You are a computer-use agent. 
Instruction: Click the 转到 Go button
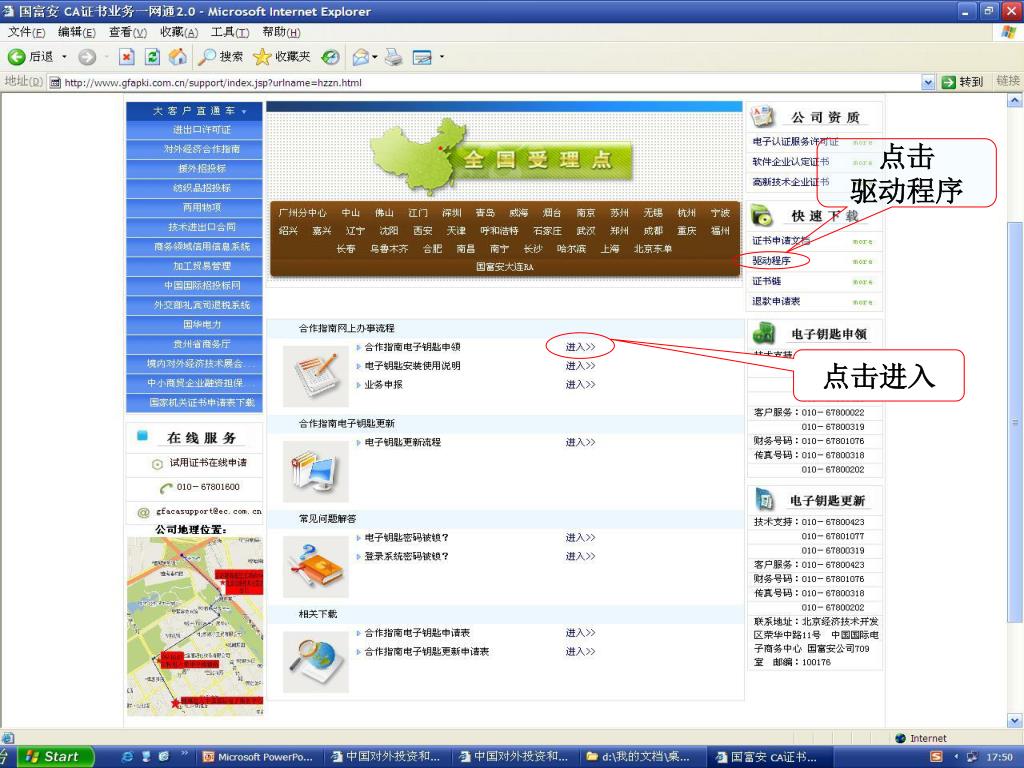coord(963,82)
